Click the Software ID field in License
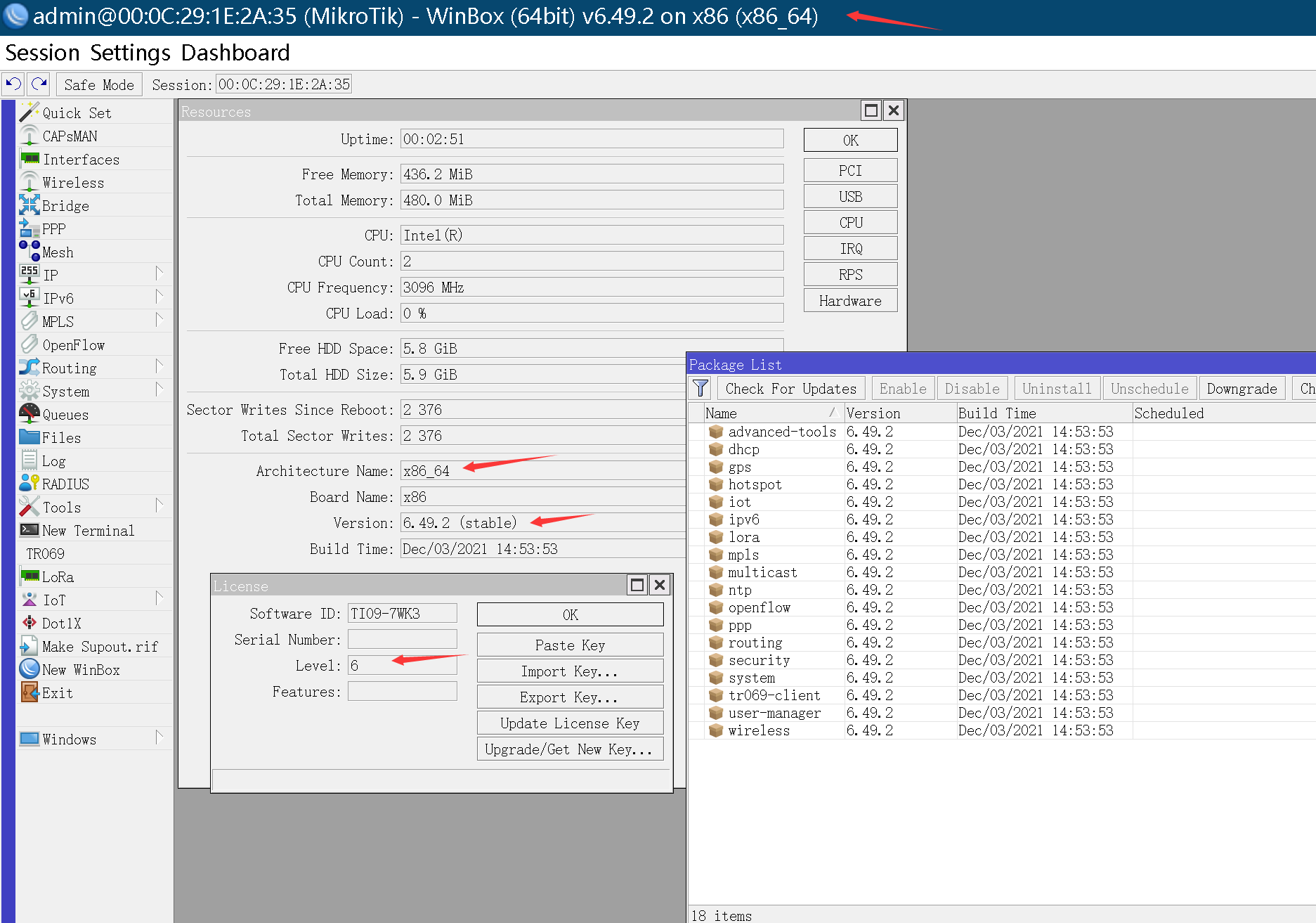Screen dimensions: 1316x923 point(402,613)
